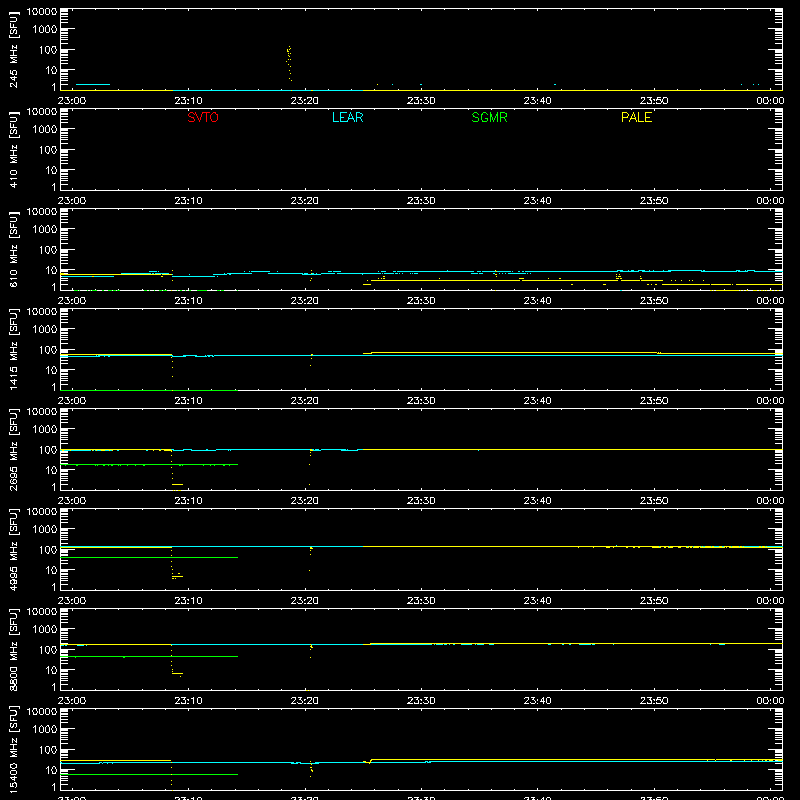Click 23:20 tick label under 1415 MHz panel
Screen dimensions: 800x800
[305, 401]
